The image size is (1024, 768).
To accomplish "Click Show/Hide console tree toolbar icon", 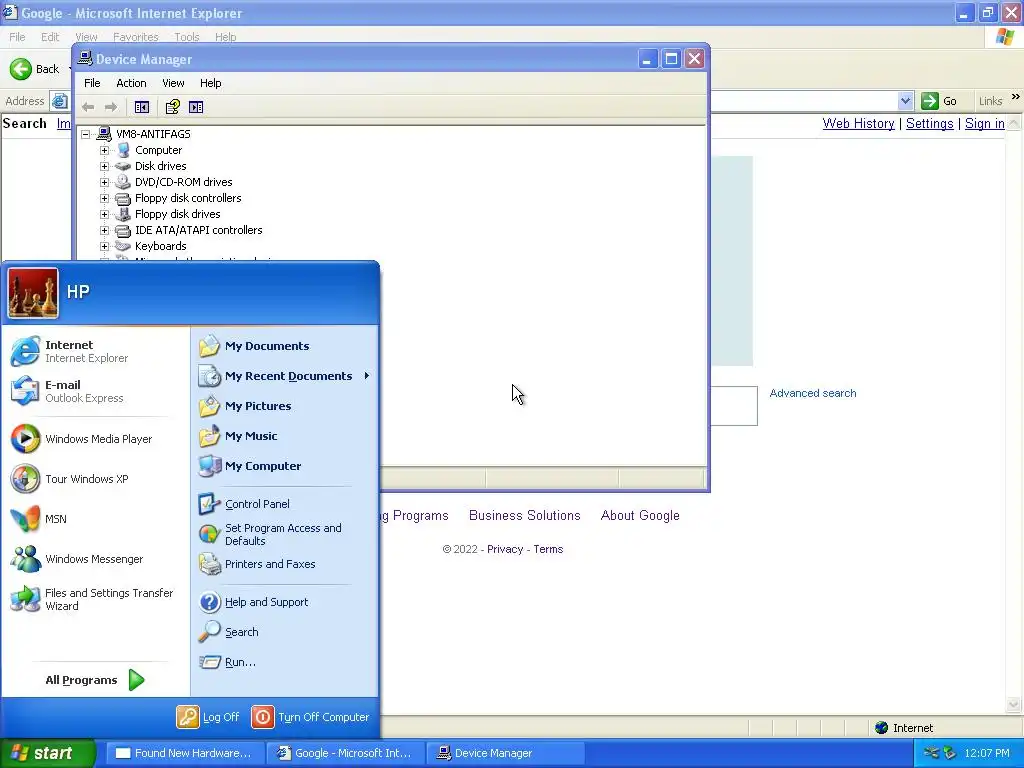I will click(x=142, y=106).
